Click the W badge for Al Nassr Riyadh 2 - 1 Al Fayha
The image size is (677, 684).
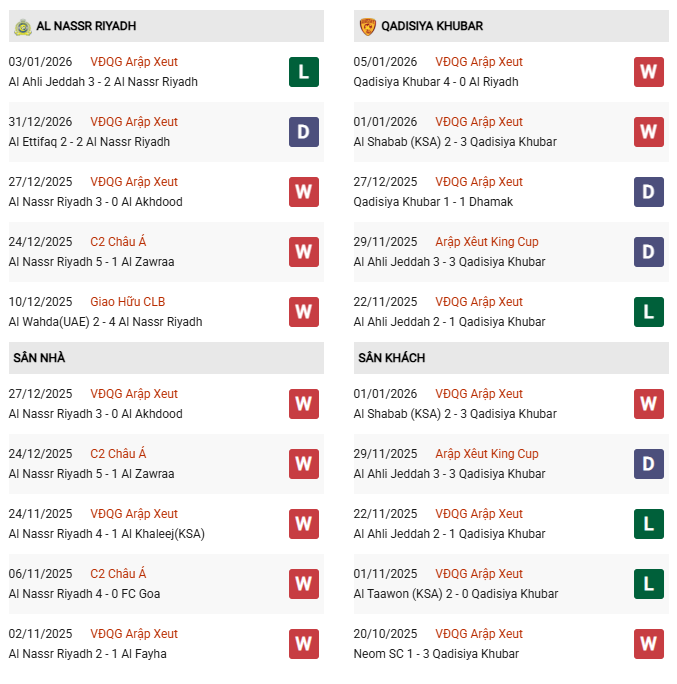(304, 644)
